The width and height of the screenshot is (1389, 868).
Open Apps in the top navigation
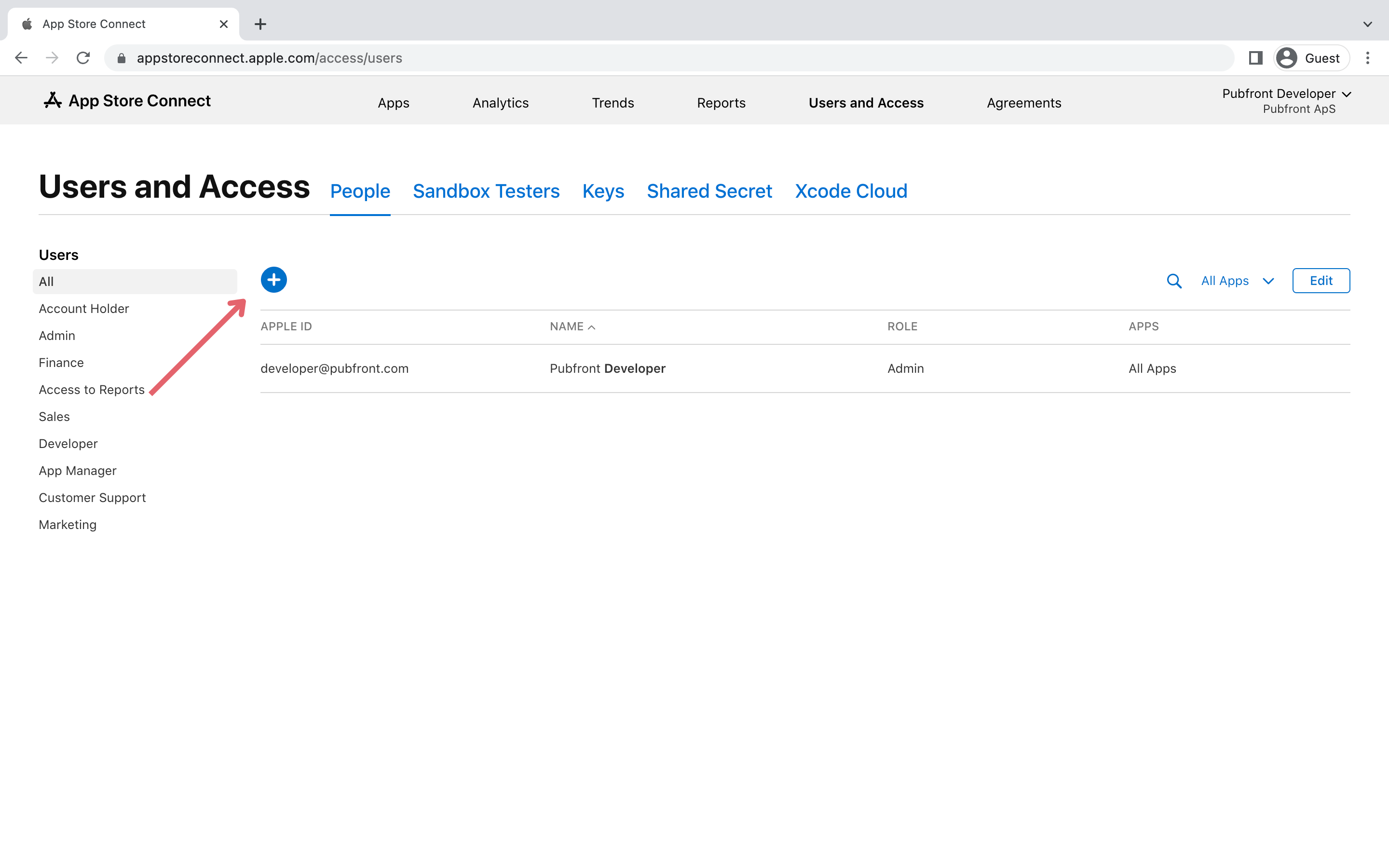393,103
